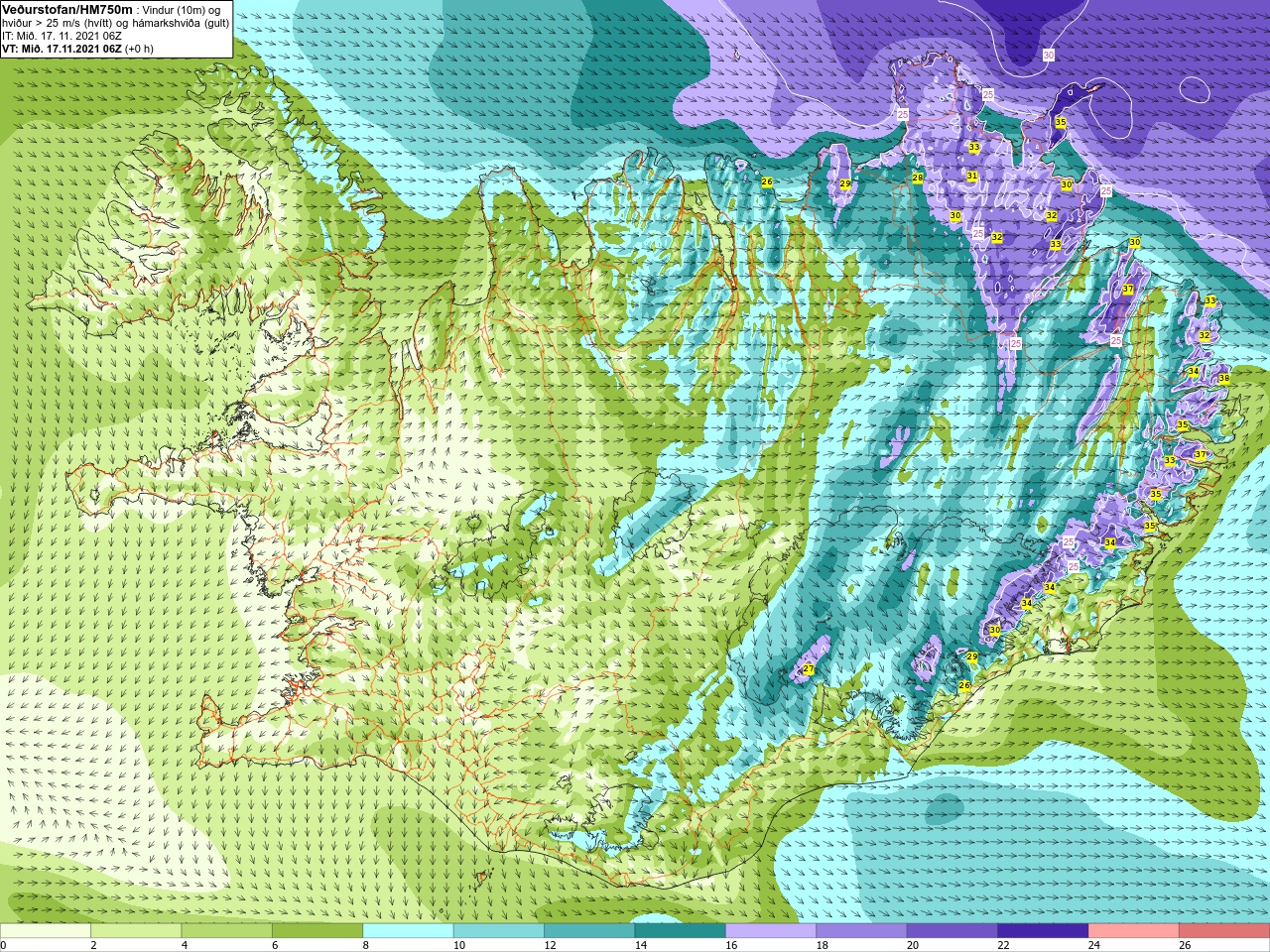This screenshot has height=952, width=1270.
Task: Click the 20–22 m/s legend color swatch
Action: click(x=952, y=931)
